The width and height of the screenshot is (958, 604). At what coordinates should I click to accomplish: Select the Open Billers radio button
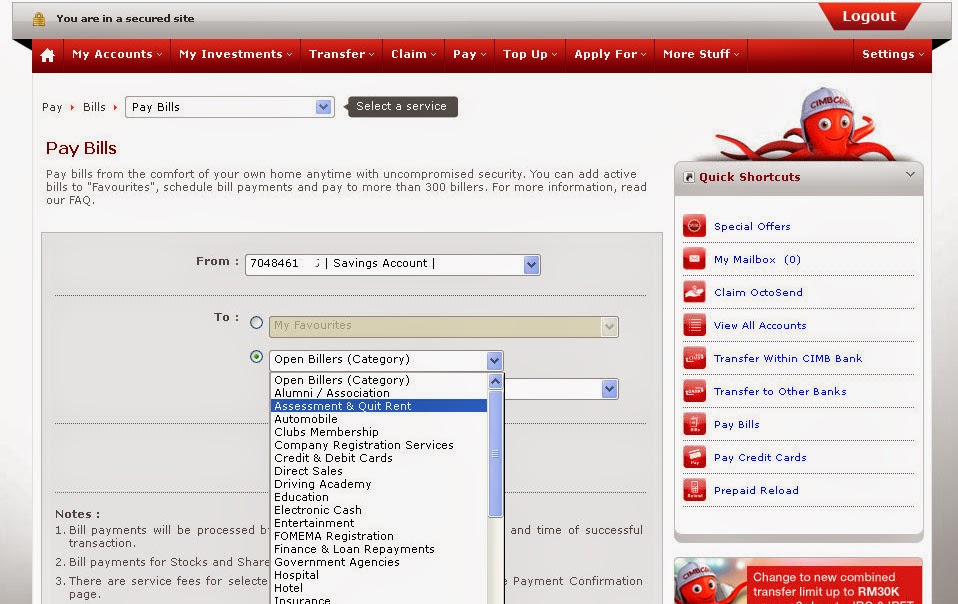[x=257, y=357]
